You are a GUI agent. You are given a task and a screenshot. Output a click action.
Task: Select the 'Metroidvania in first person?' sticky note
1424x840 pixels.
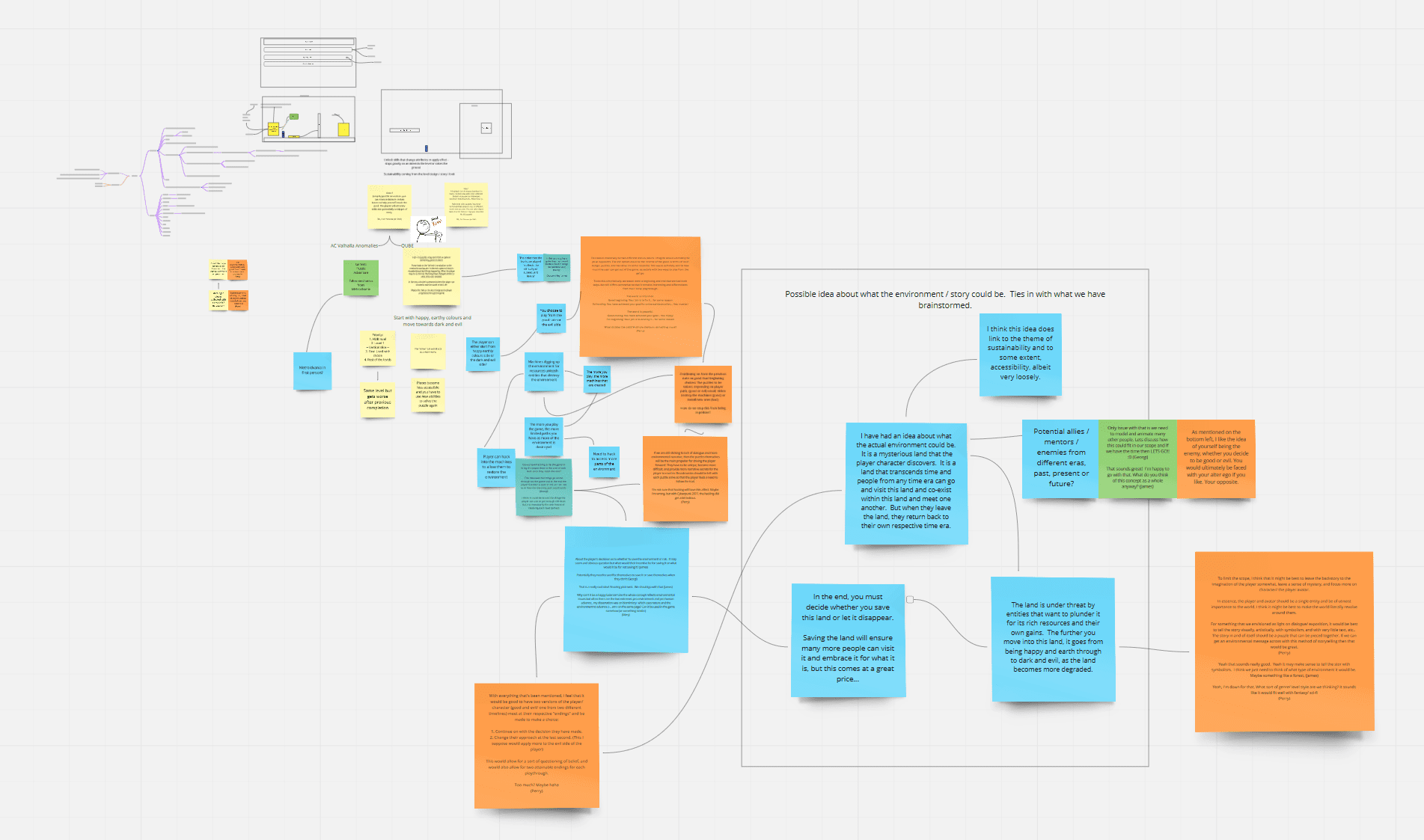[312, 371]
